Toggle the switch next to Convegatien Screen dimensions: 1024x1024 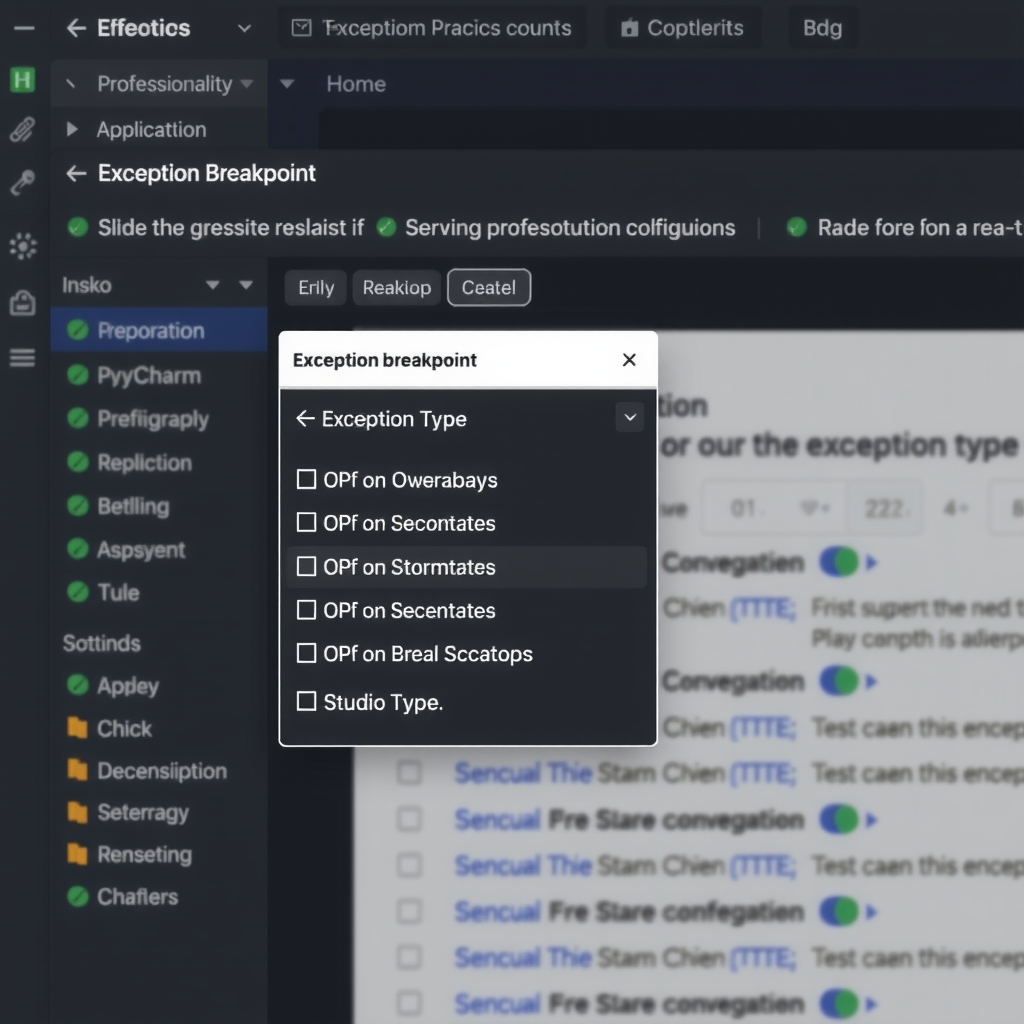(x=840, y=562)
